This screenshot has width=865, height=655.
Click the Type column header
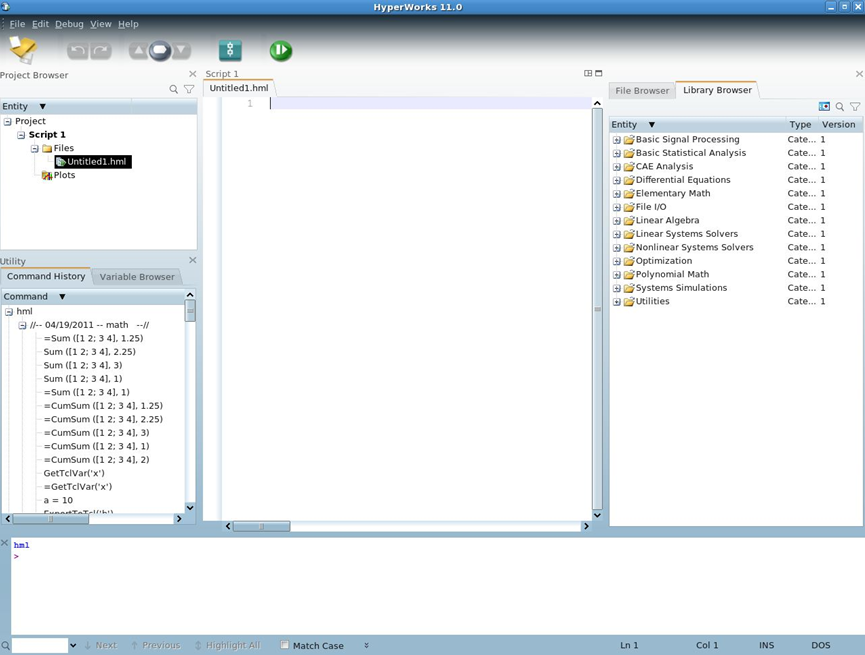(x=800, y=125)
